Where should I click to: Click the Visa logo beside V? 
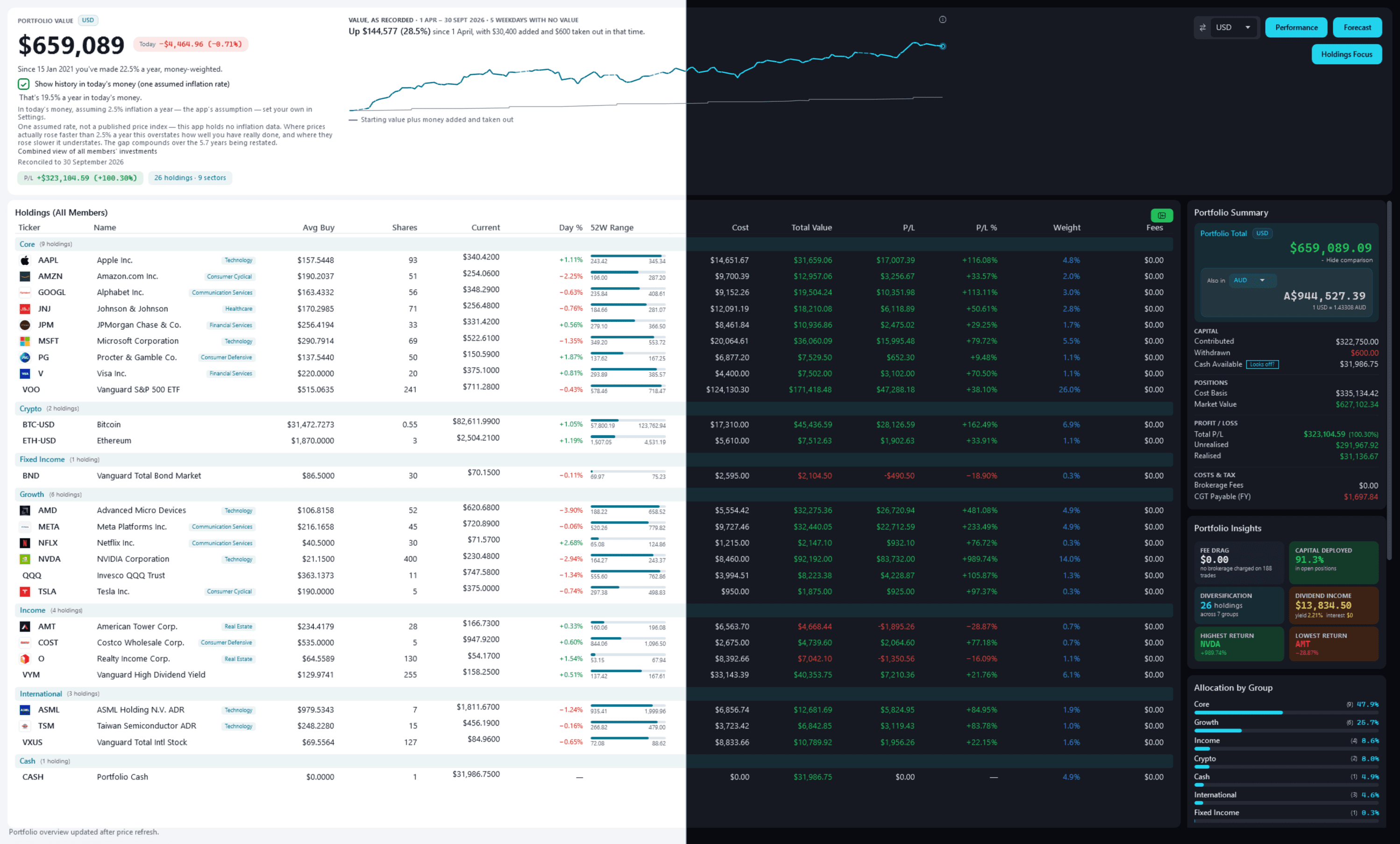point(25,373)
